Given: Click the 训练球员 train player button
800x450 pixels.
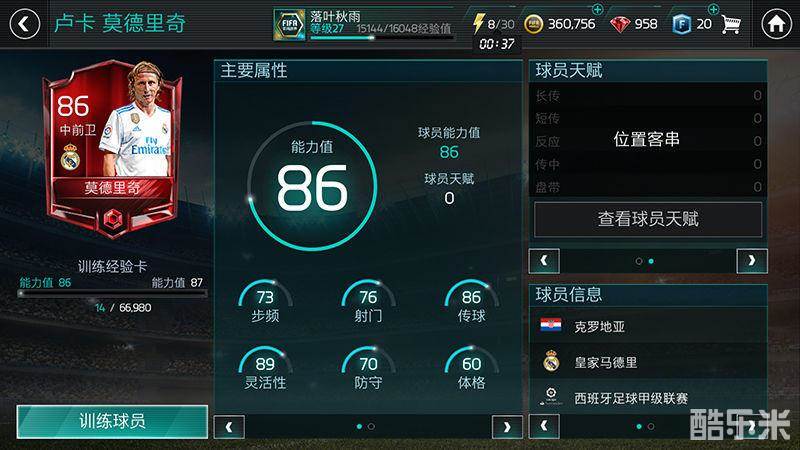Looking at the screenshot, I should (112, 421).
